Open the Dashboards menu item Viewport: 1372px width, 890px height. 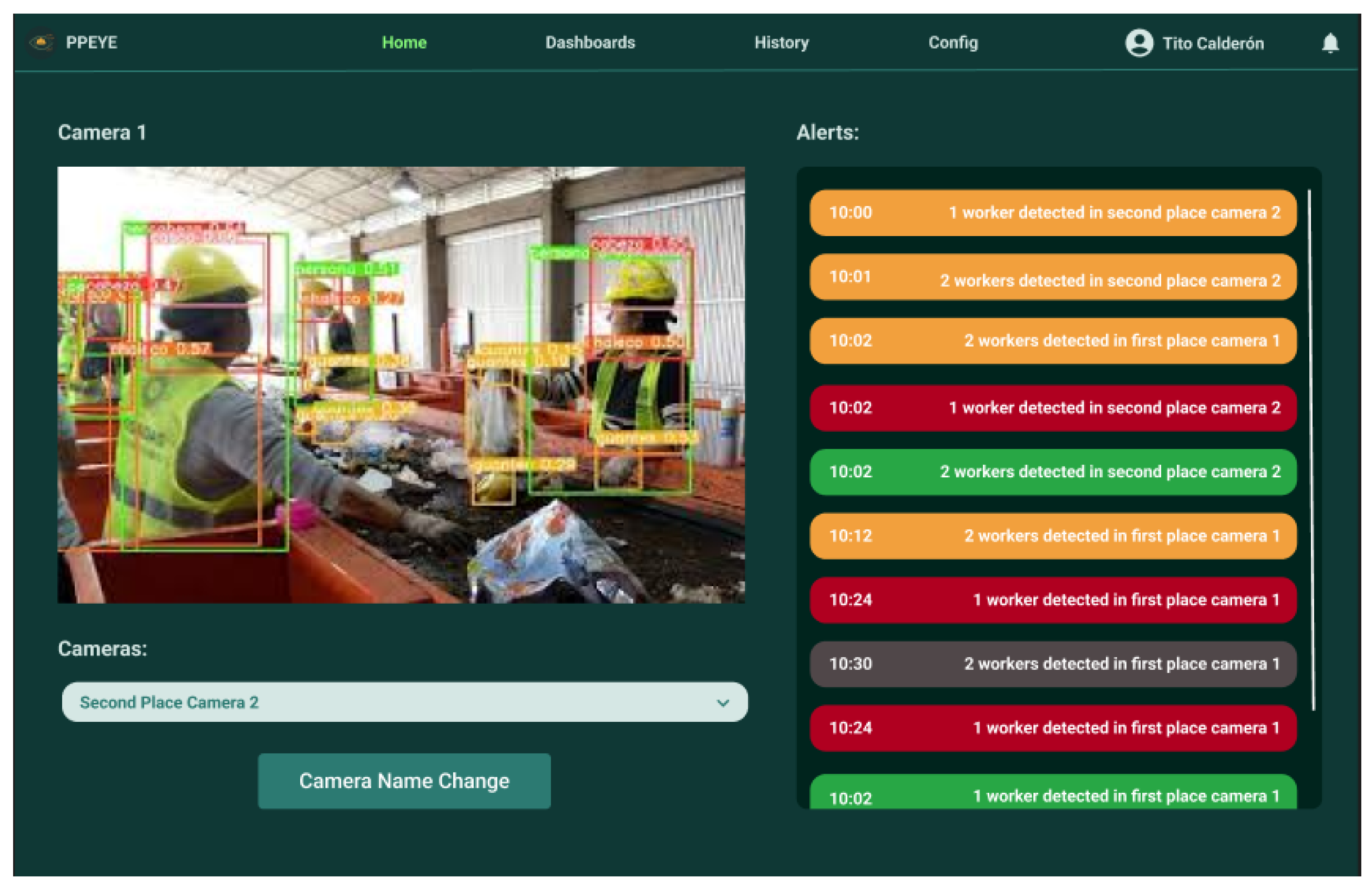coord(590,43)
